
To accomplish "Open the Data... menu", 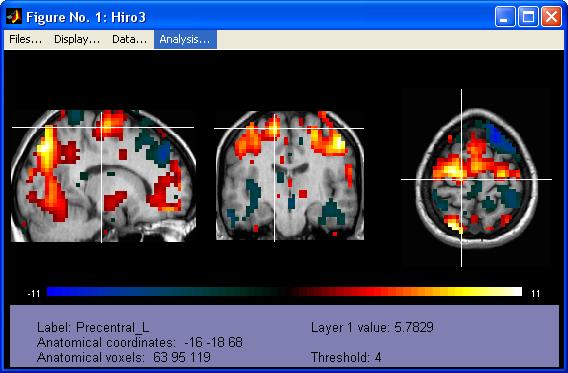I will 129,39.
